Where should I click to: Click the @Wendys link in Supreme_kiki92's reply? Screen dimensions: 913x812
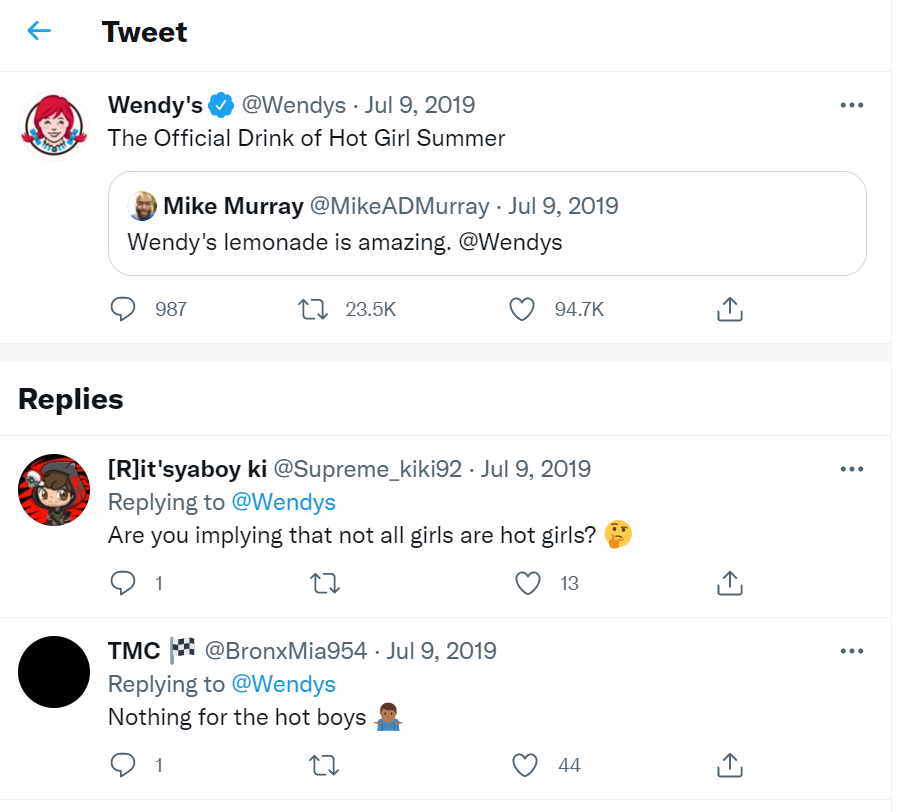point(283,502)
